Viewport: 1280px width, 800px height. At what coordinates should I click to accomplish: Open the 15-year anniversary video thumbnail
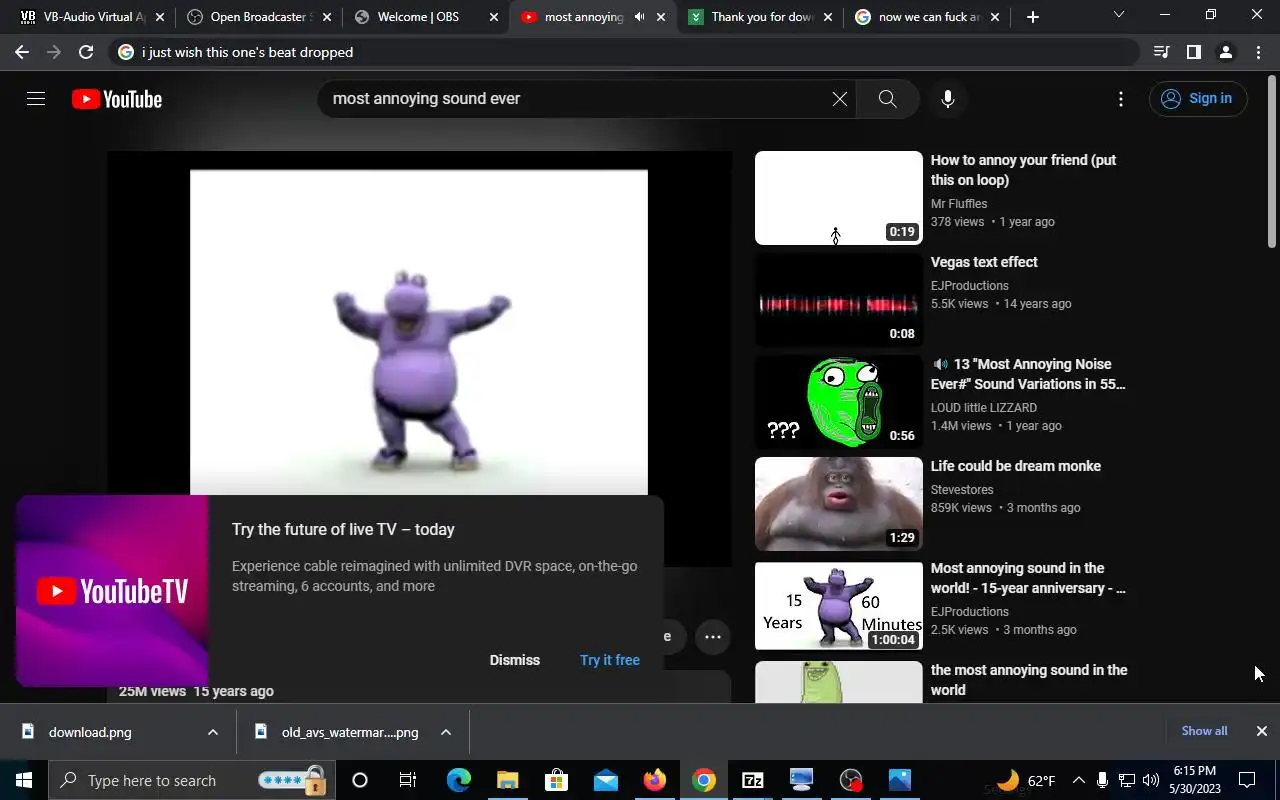(838, 606)
